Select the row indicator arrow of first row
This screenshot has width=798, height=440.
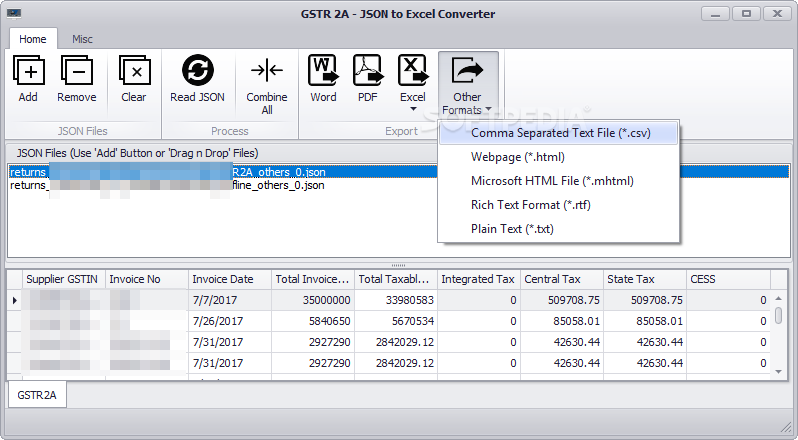[15, 300]
